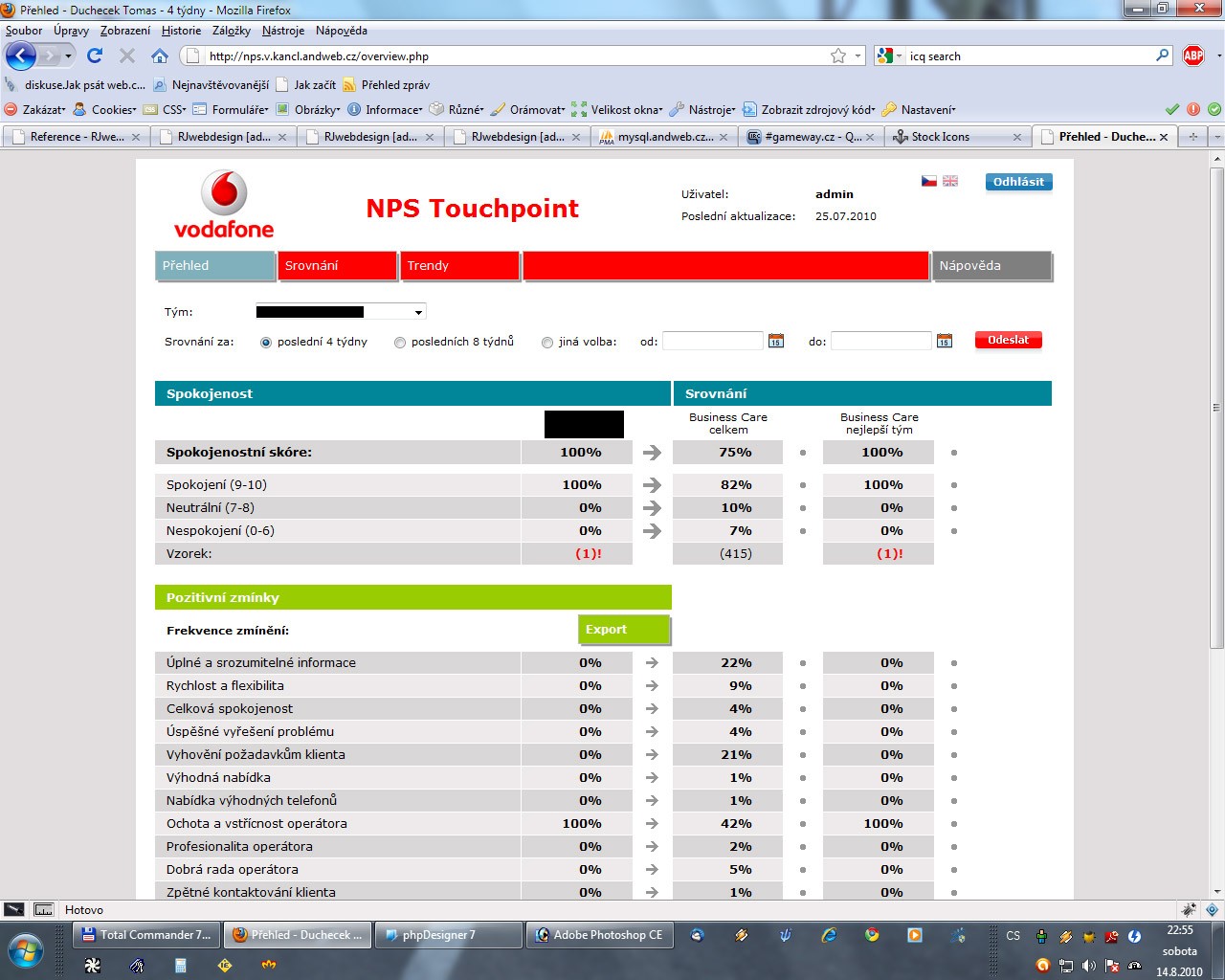The image size is (1225, 980).
Task: Select the 'poslední 4 týdny' radio option
Action: tap(266, 343)
